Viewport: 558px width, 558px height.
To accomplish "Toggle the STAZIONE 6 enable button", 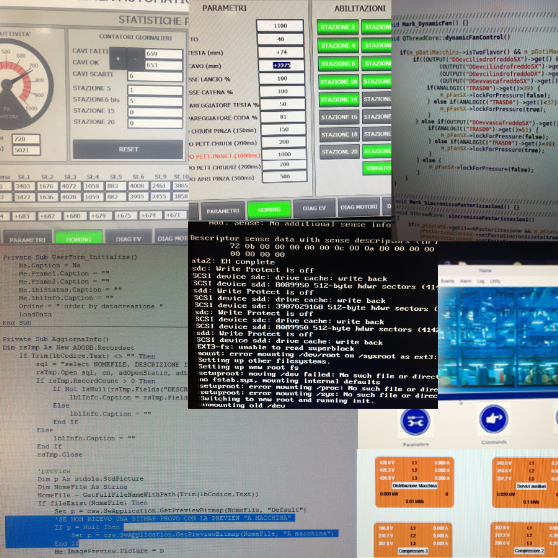I will (x=338, y=64).
